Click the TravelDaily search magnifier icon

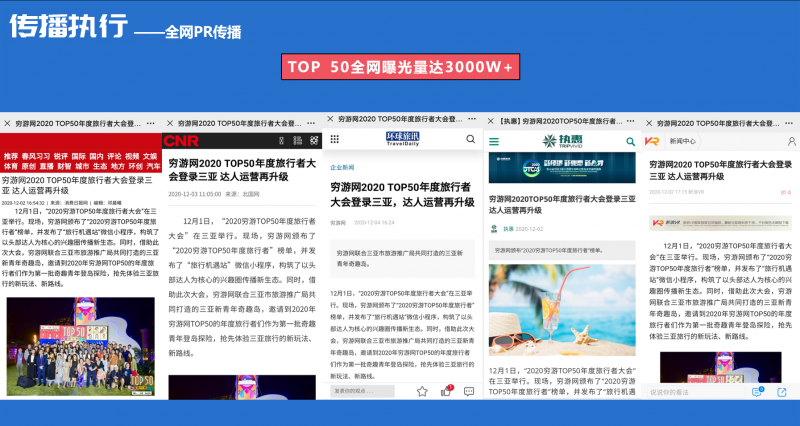coord(470,139)
